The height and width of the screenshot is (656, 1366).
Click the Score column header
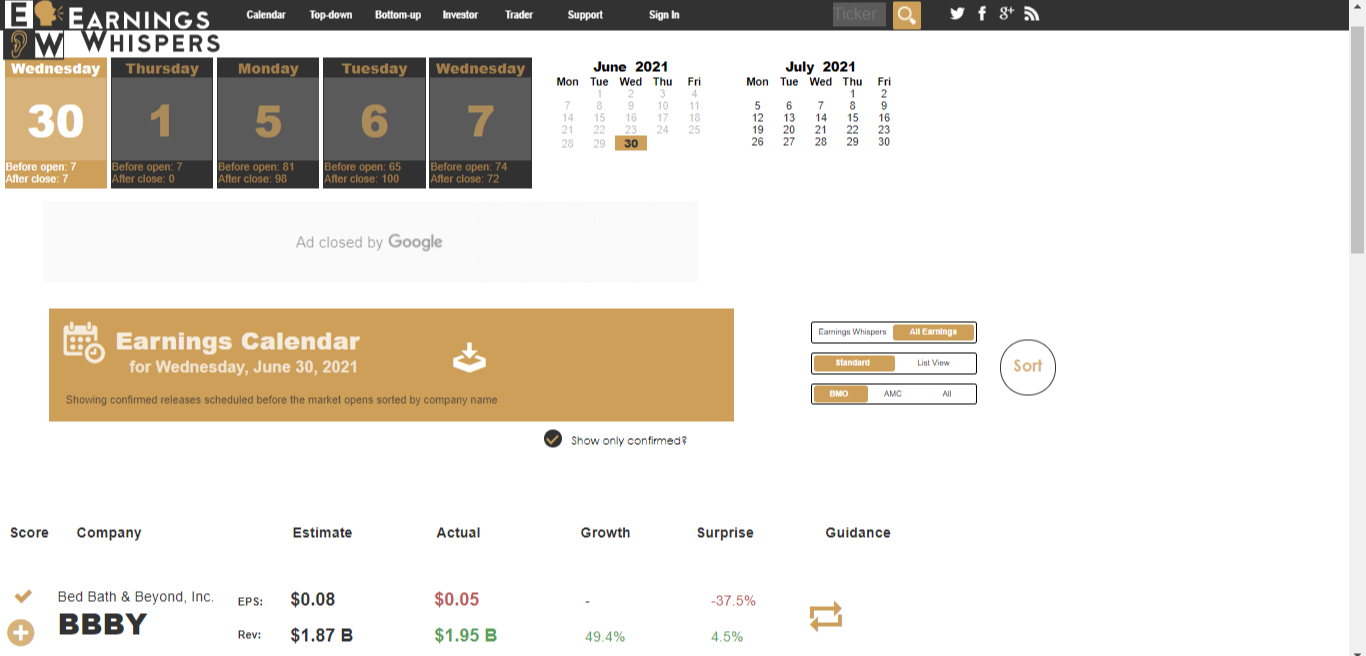[29, 533]
